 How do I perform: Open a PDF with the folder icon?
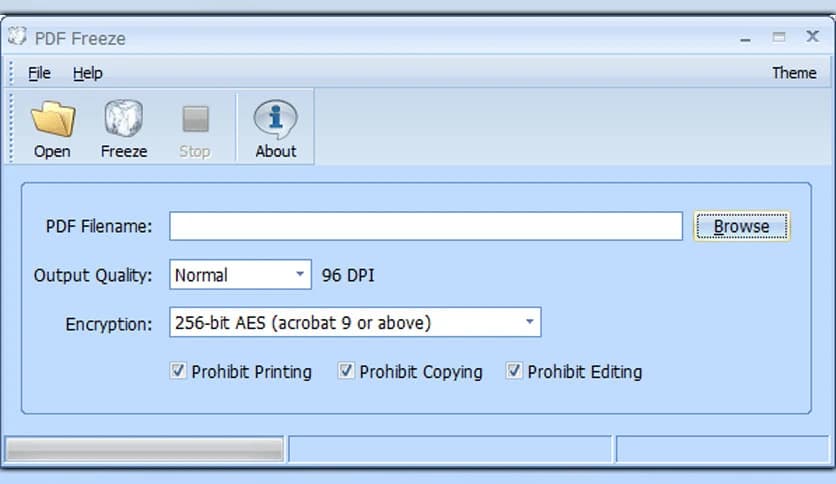(x=53, y=118)
